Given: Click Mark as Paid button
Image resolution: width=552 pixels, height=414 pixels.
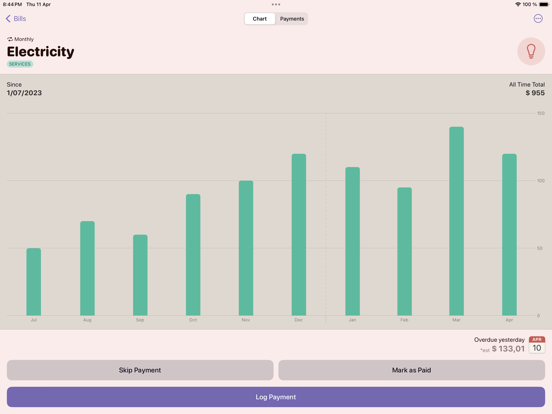Looking at the screenshot, I should click(412, 370).
